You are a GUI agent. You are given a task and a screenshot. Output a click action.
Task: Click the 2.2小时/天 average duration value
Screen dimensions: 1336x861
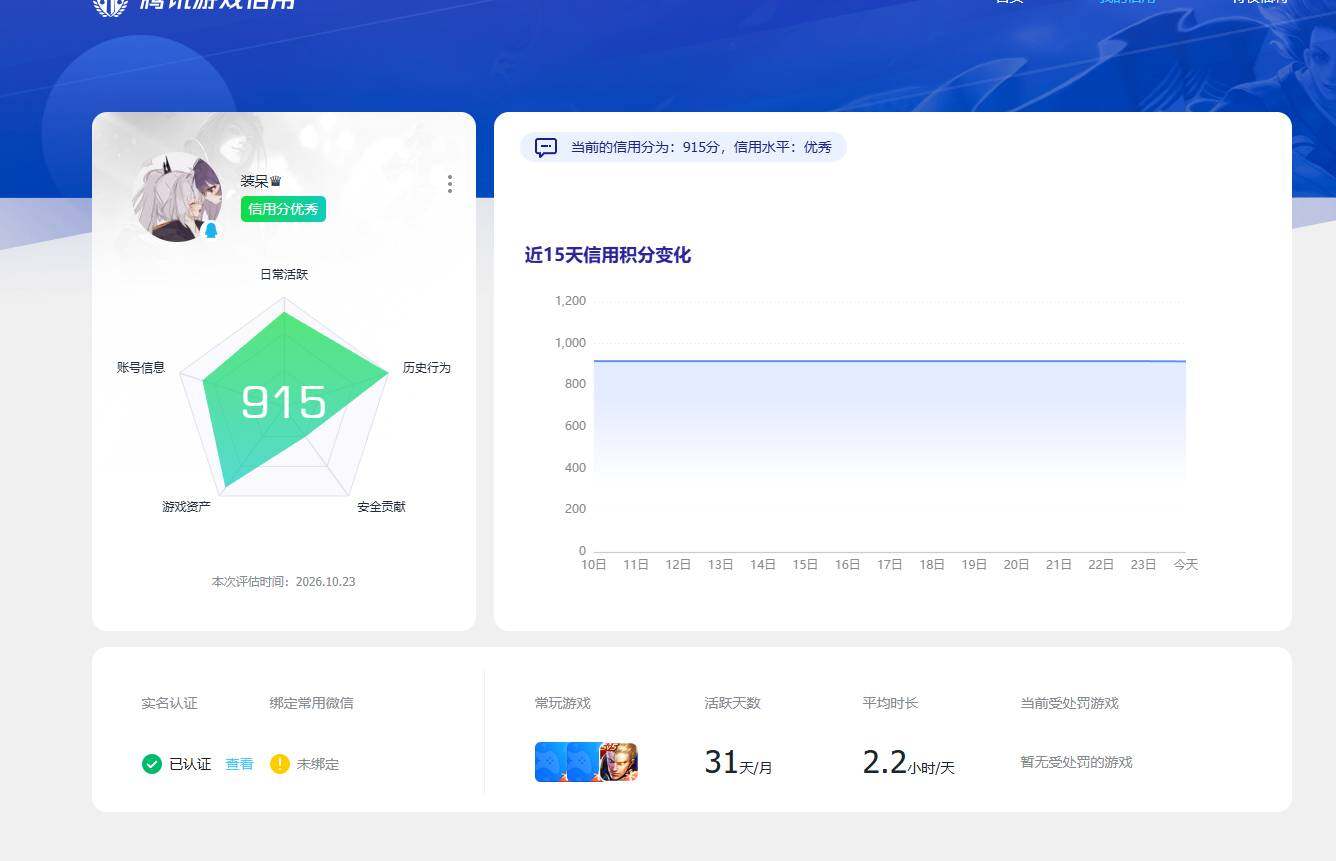click(909, 762)
